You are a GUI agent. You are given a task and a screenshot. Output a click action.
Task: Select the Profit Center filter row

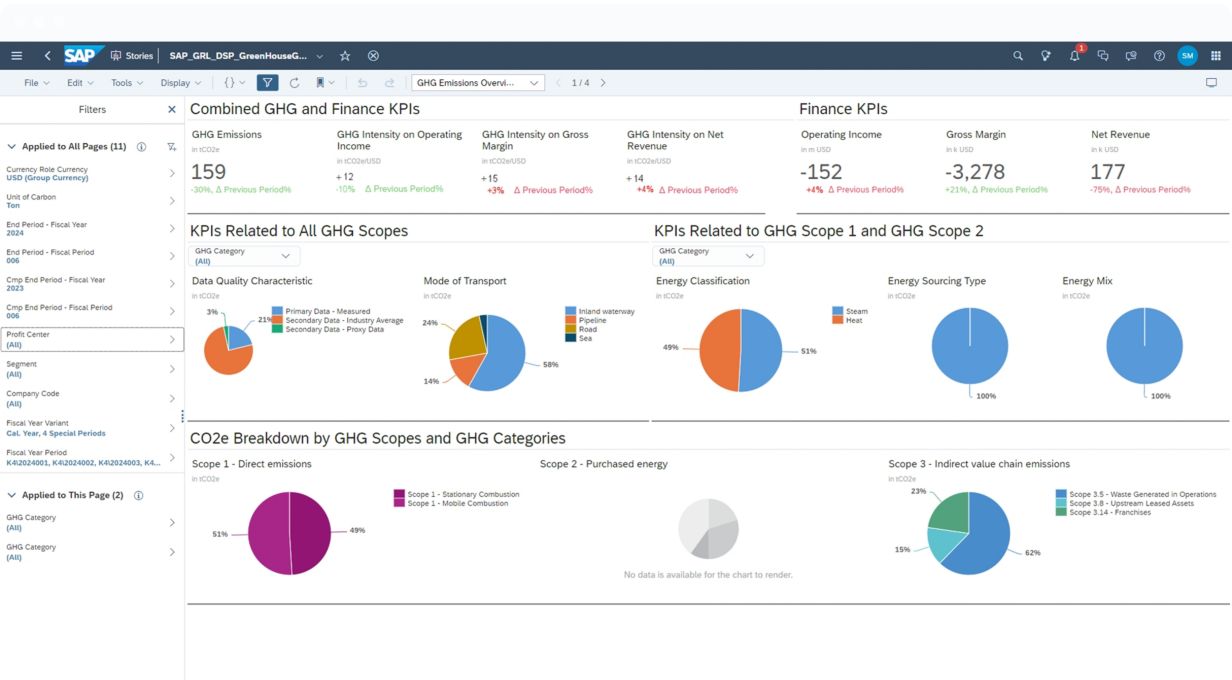tap(92, 340)
